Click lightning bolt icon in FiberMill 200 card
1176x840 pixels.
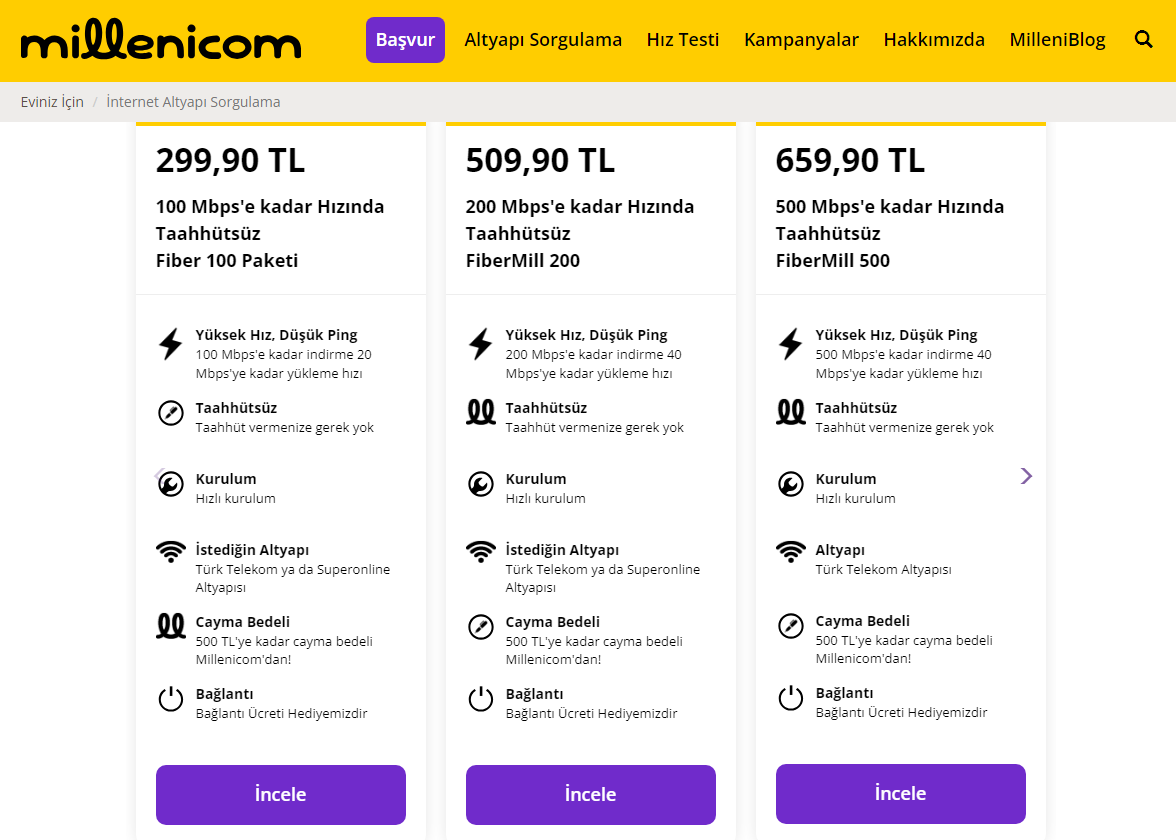(x=481, y=344)
